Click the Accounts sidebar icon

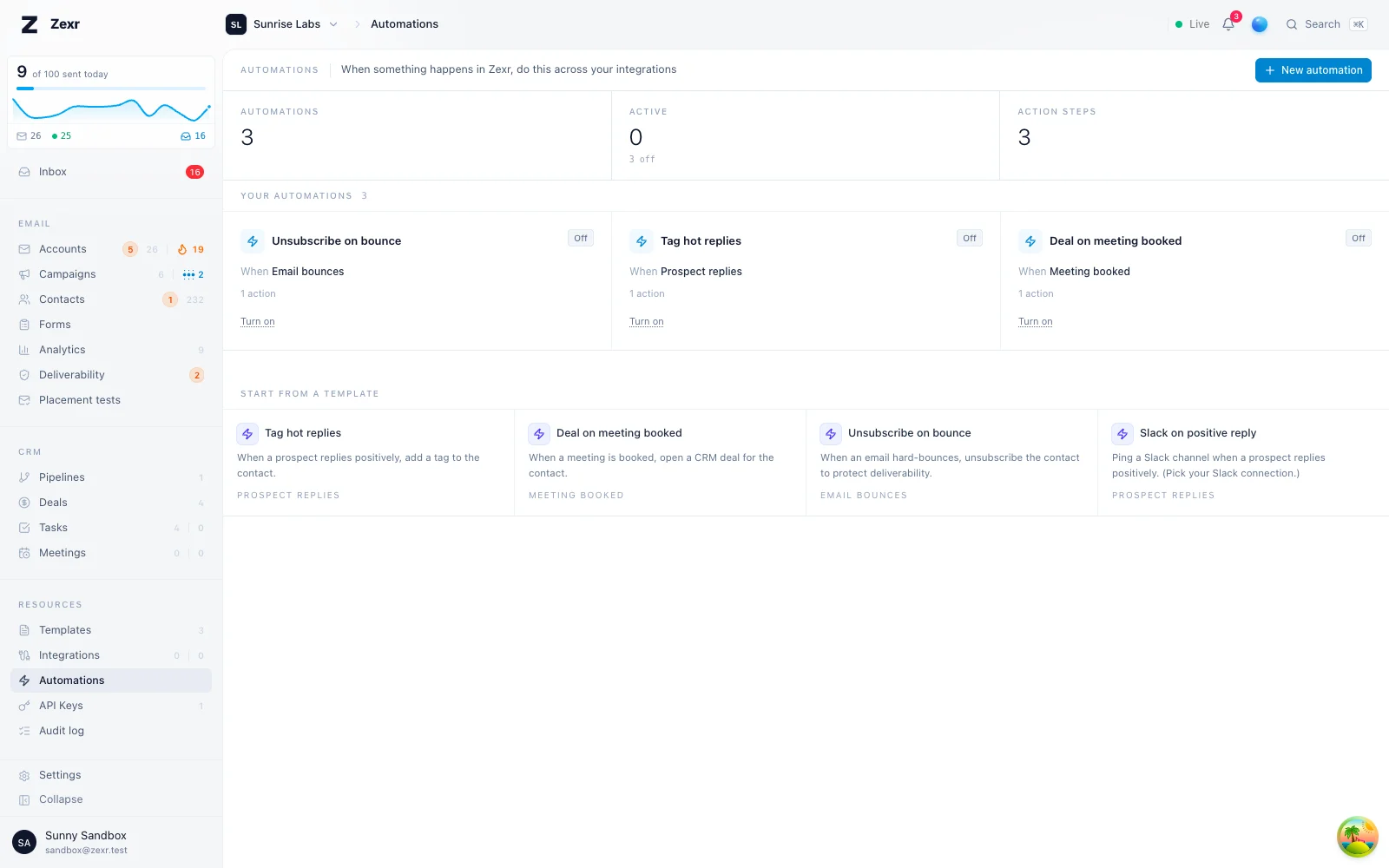pos(24,249)
